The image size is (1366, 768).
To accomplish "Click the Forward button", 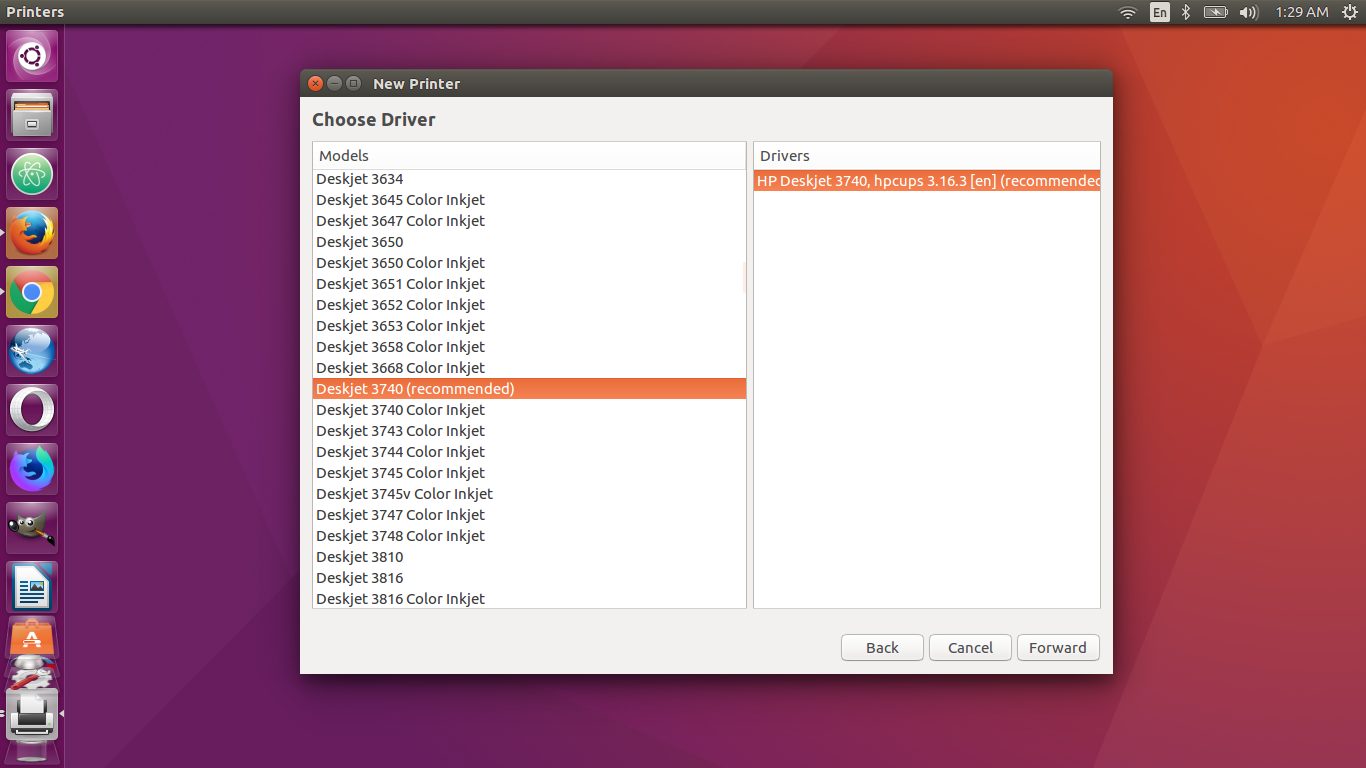I will pos(1057,648).
